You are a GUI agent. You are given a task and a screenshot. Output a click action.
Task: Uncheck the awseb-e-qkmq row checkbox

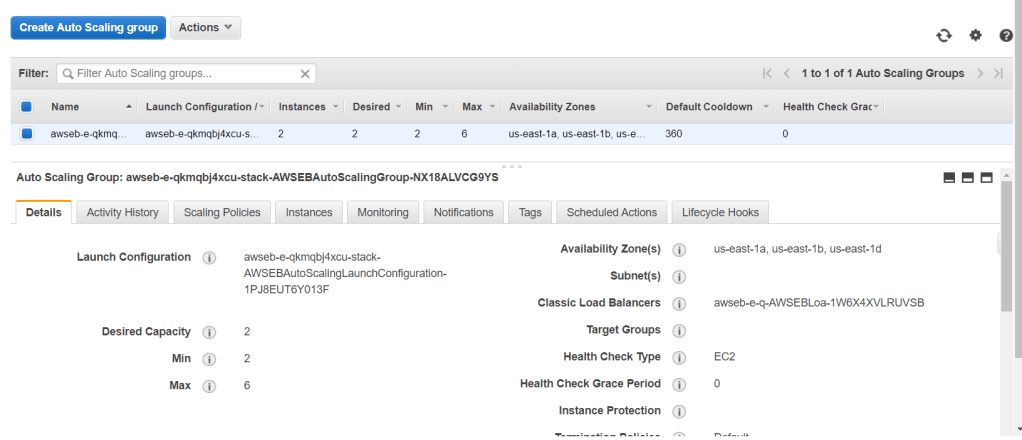(27, 133)
